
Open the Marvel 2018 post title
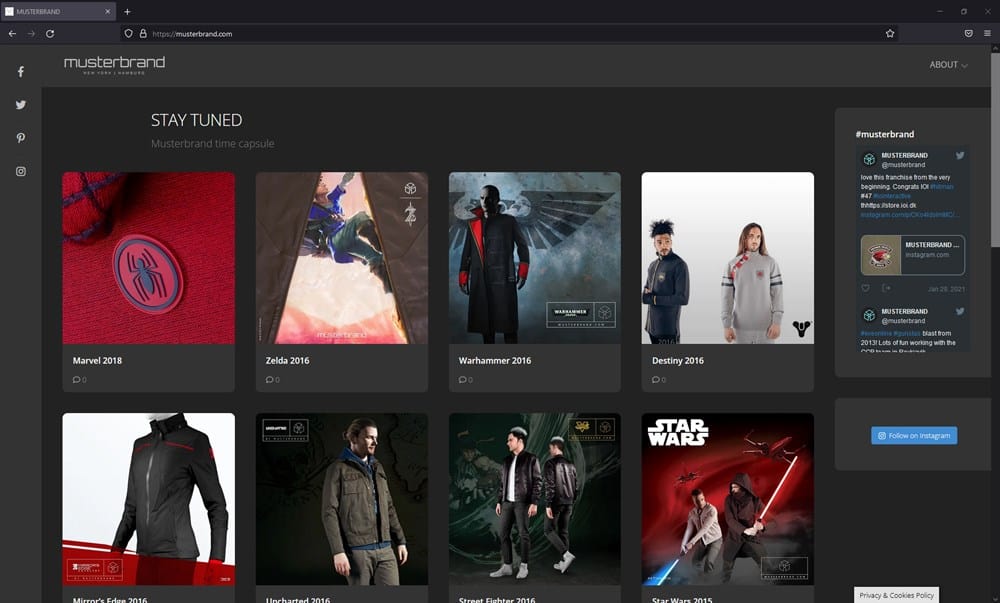(97, 360)
